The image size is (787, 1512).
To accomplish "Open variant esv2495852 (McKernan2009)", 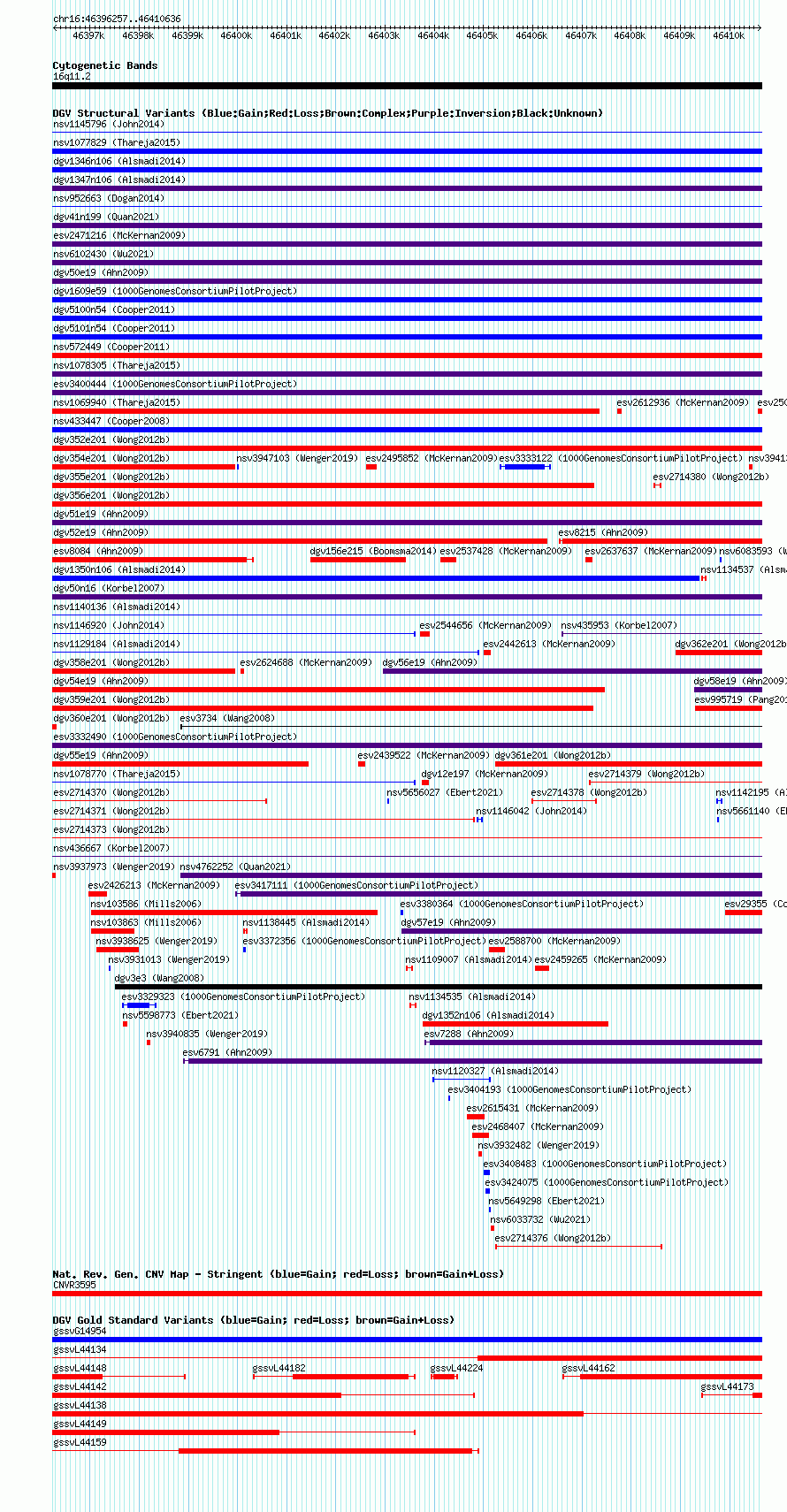I will pyautogui.click(x=432, y=458).
